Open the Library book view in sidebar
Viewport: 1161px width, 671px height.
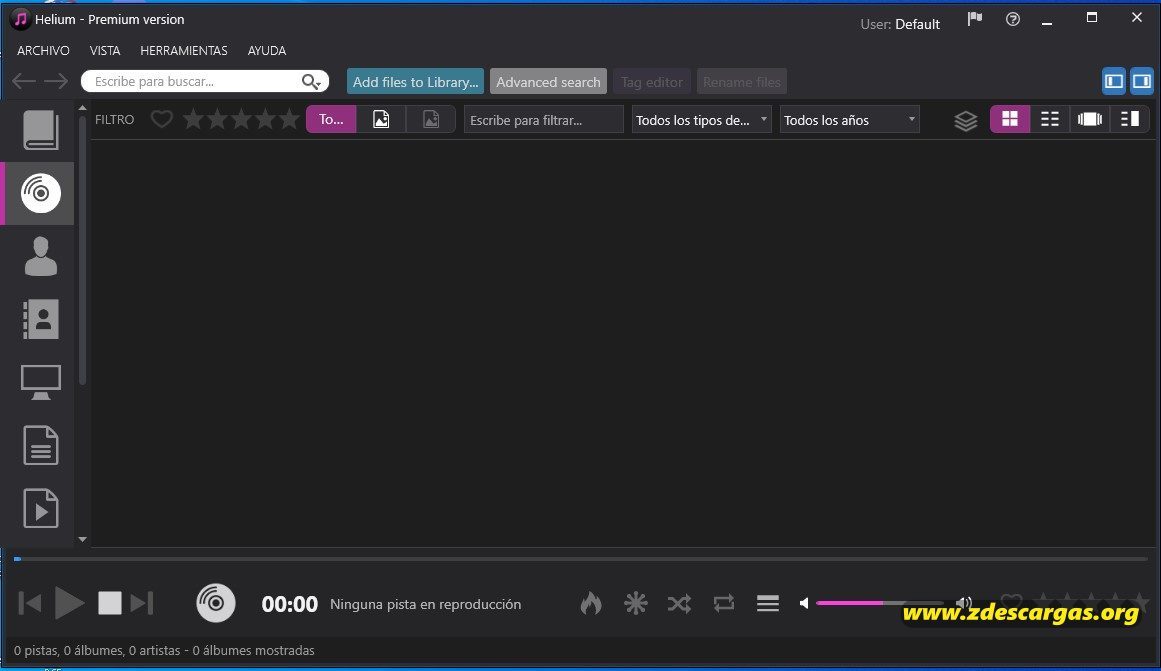coord(40,130)
